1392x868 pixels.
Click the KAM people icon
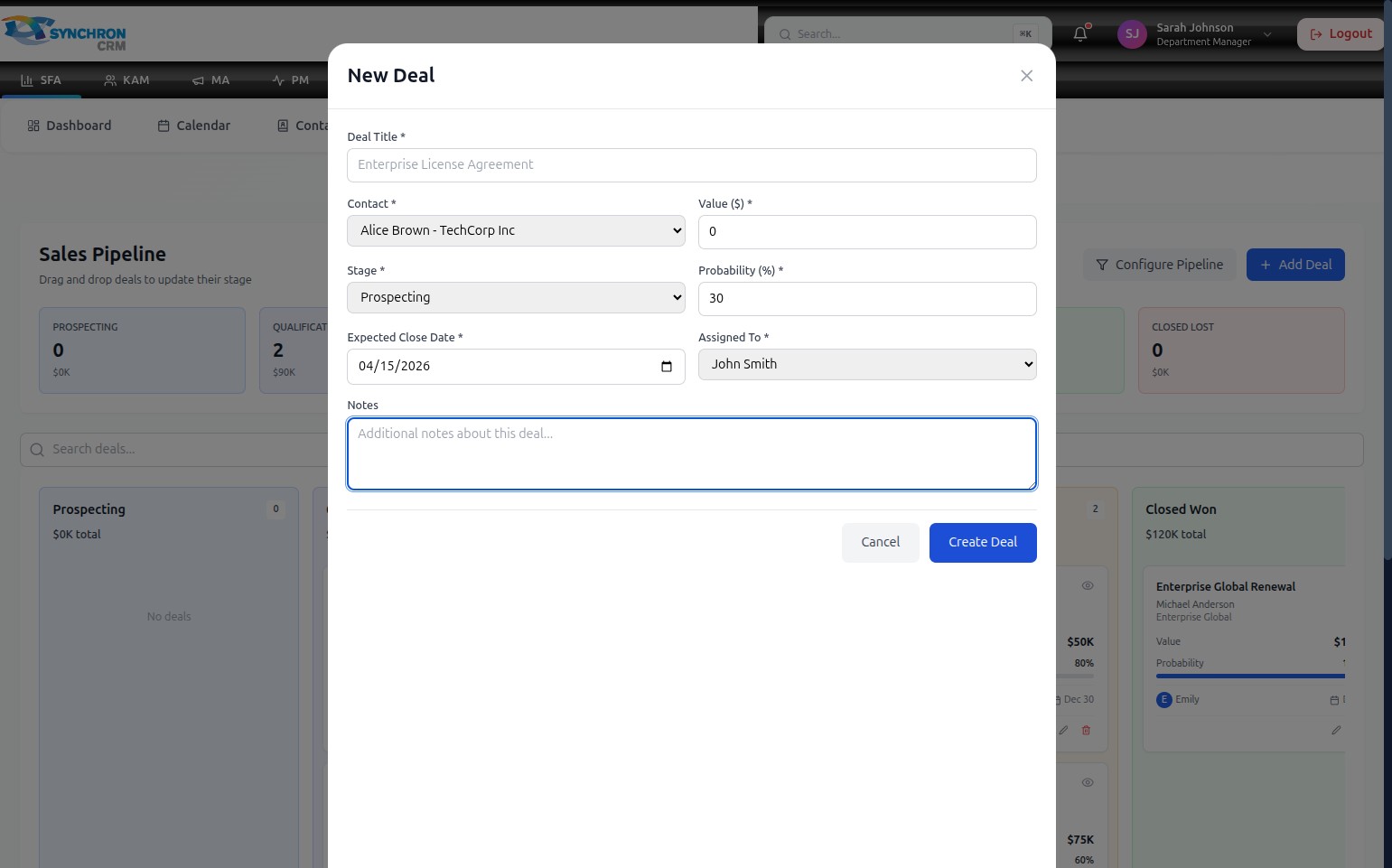110,80
